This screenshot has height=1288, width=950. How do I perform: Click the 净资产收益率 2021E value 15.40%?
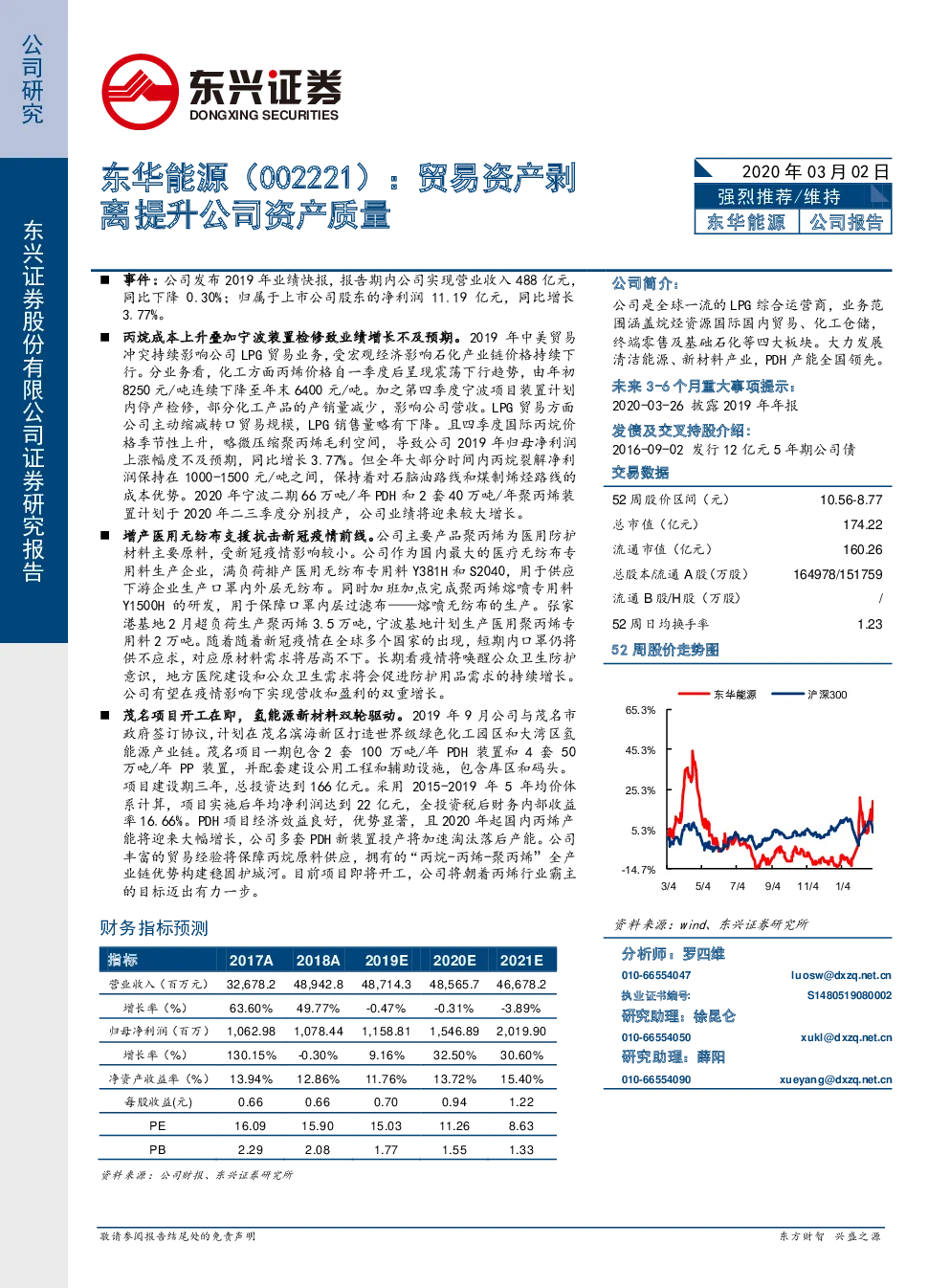521,1079
